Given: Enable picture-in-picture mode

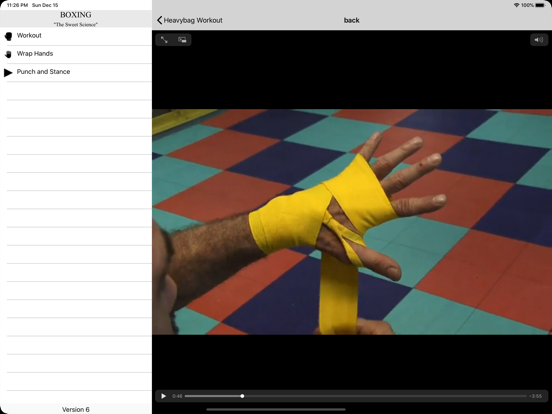Looking at the screenshot, I should coord(182,40).
